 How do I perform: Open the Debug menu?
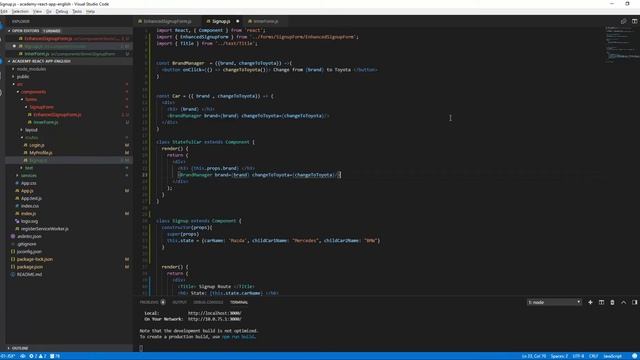click(x=62, y=11)
